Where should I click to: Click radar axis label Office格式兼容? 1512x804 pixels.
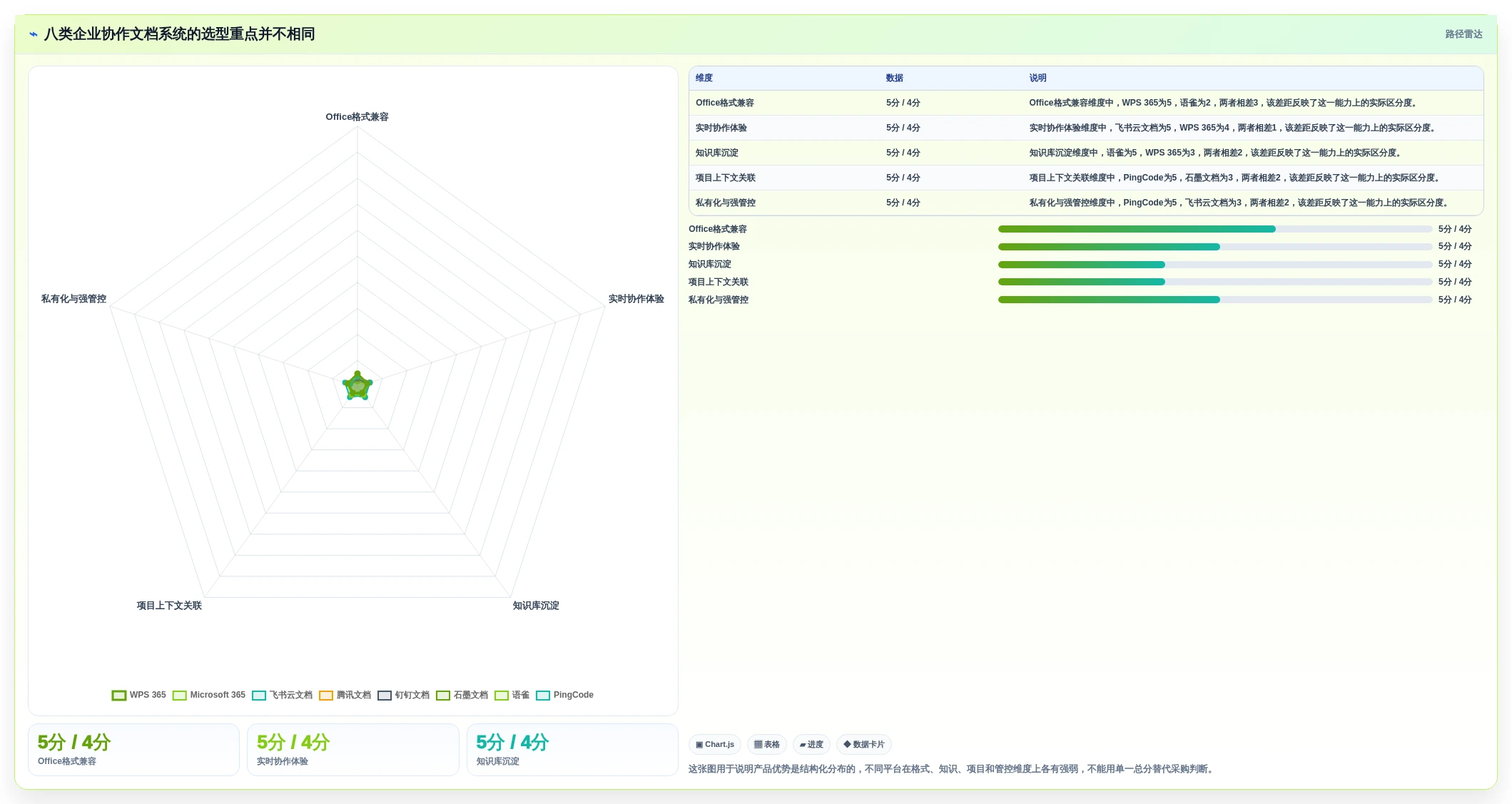point(357,117)
